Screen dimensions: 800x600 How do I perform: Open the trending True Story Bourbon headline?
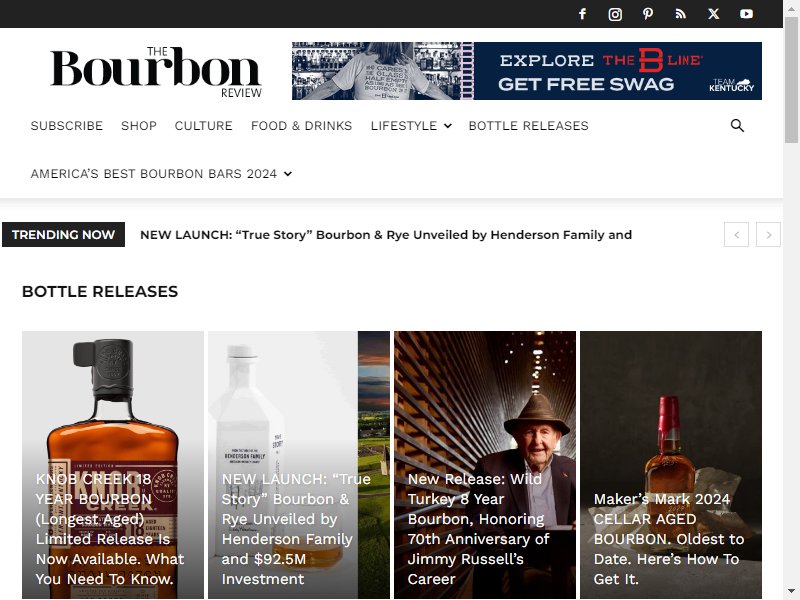point(386,235)
